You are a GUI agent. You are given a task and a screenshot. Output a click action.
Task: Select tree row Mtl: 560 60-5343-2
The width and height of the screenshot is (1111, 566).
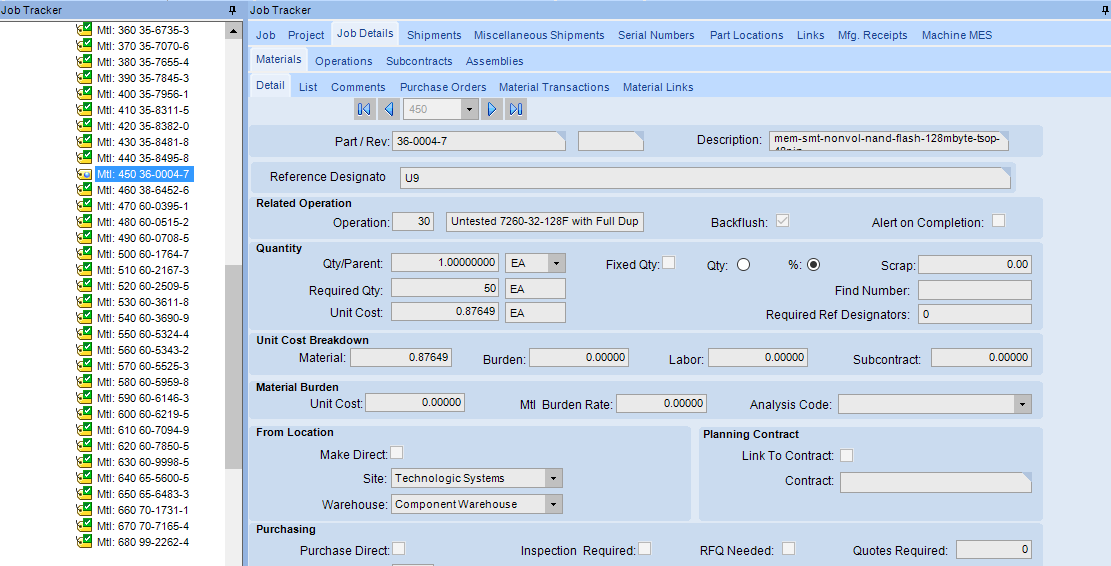(142, 350)
